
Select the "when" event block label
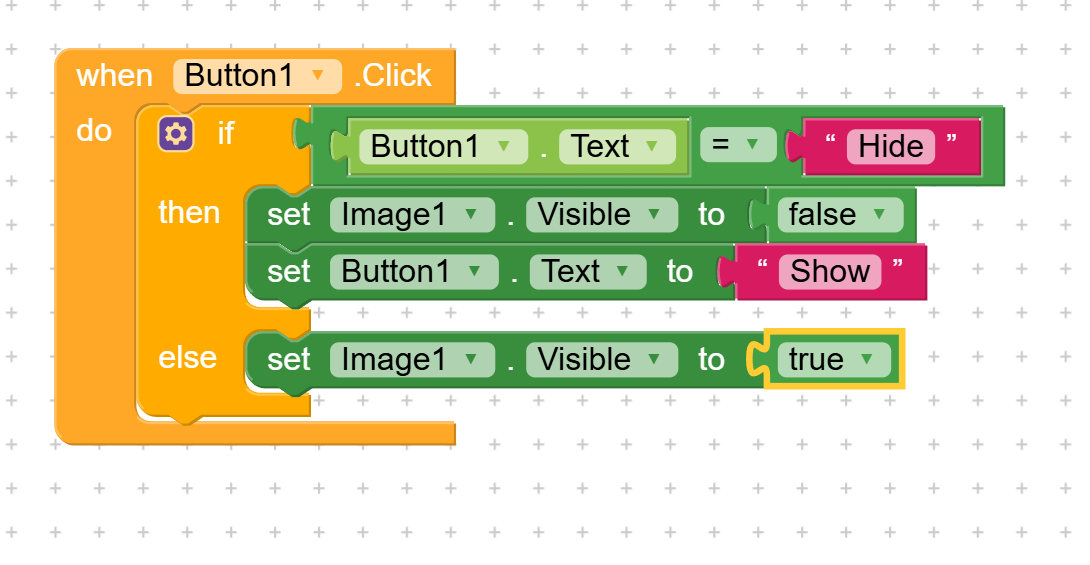coord(114,76)
